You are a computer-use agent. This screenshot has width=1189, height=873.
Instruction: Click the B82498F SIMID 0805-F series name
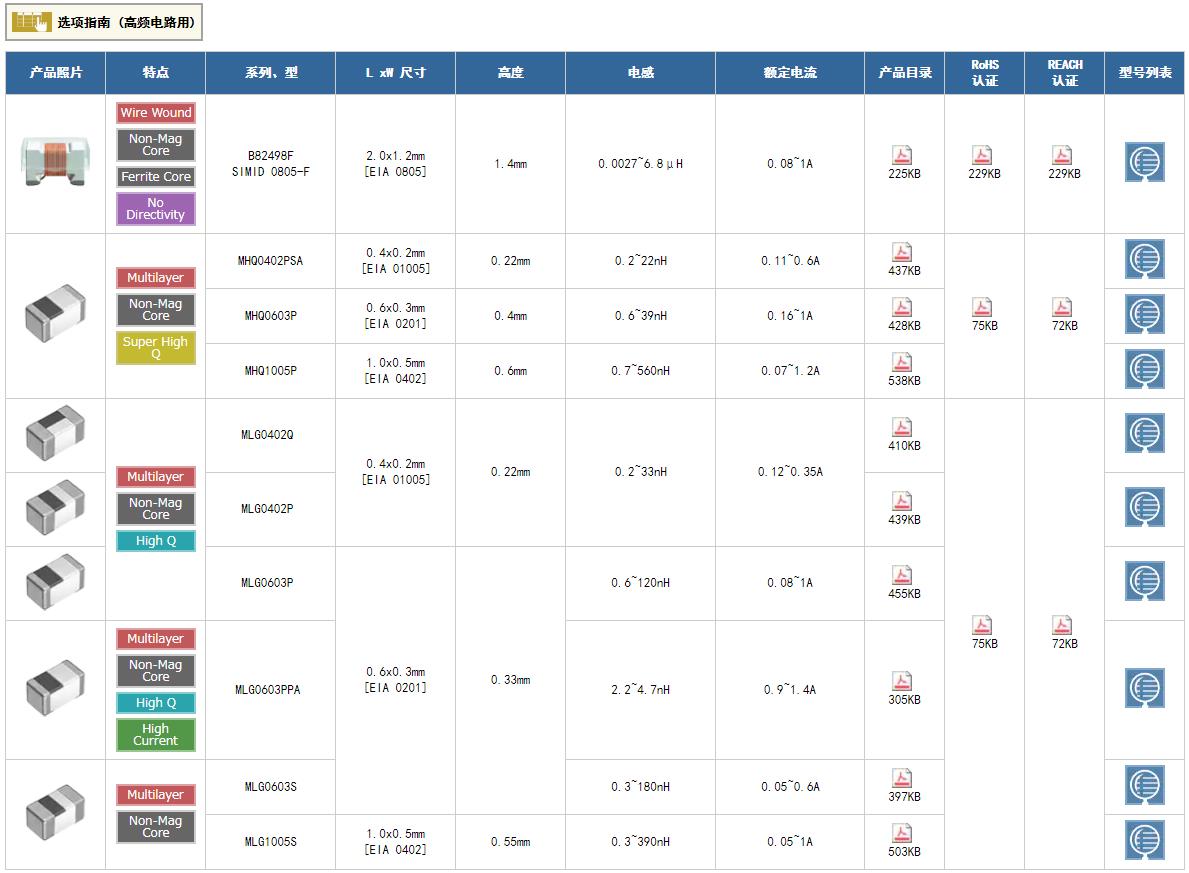270,164
